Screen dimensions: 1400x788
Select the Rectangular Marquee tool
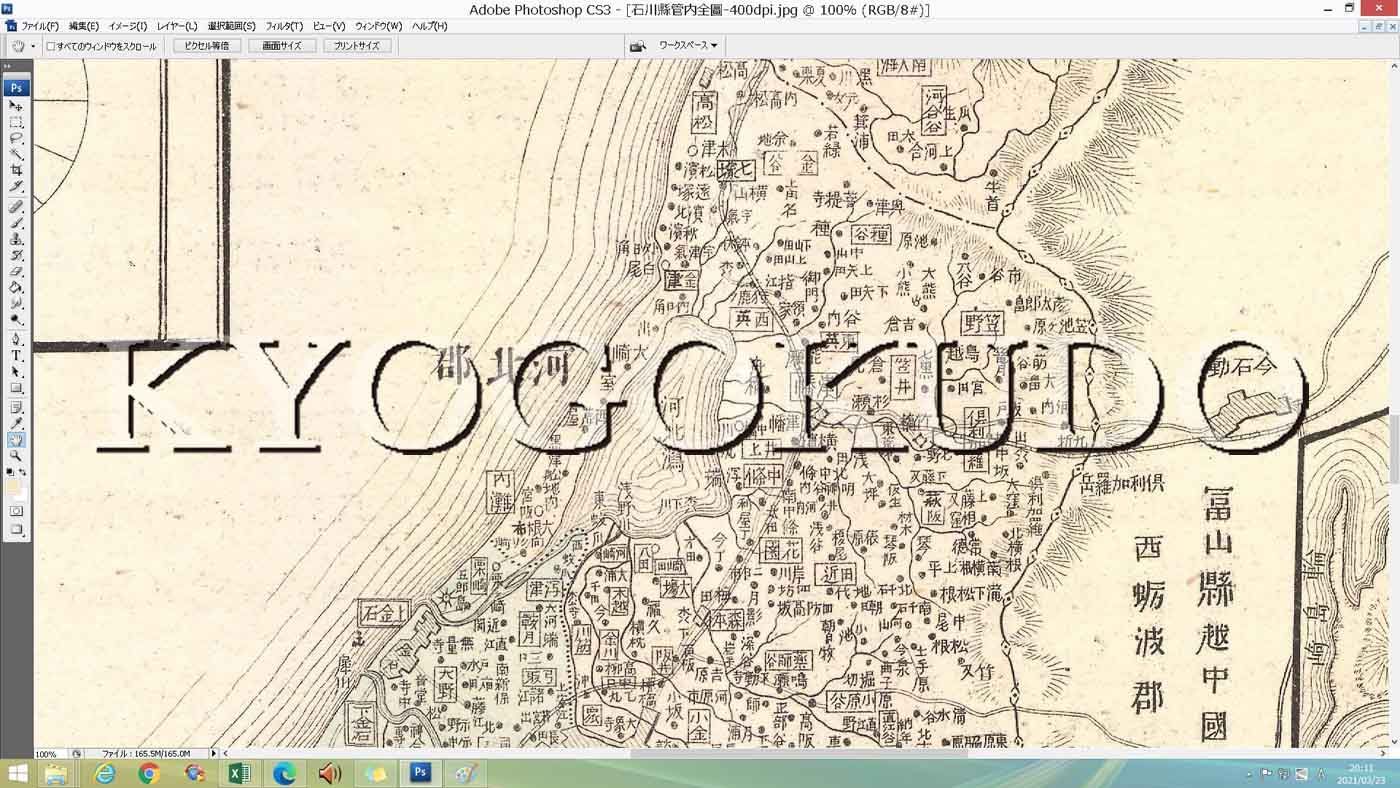(x=16, y=122)
